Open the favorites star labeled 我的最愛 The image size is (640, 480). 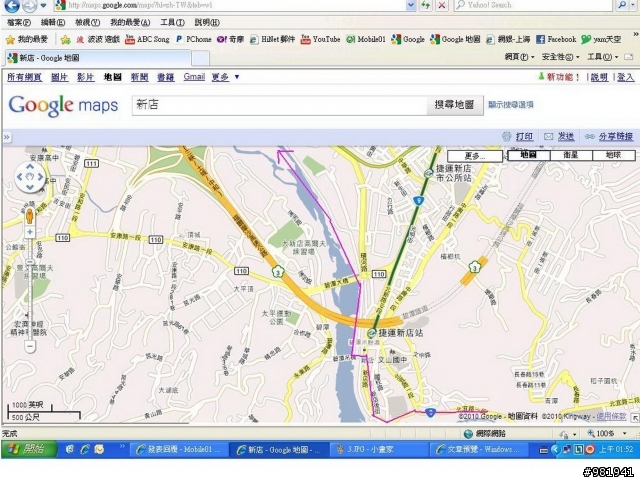tap(27, 39)
